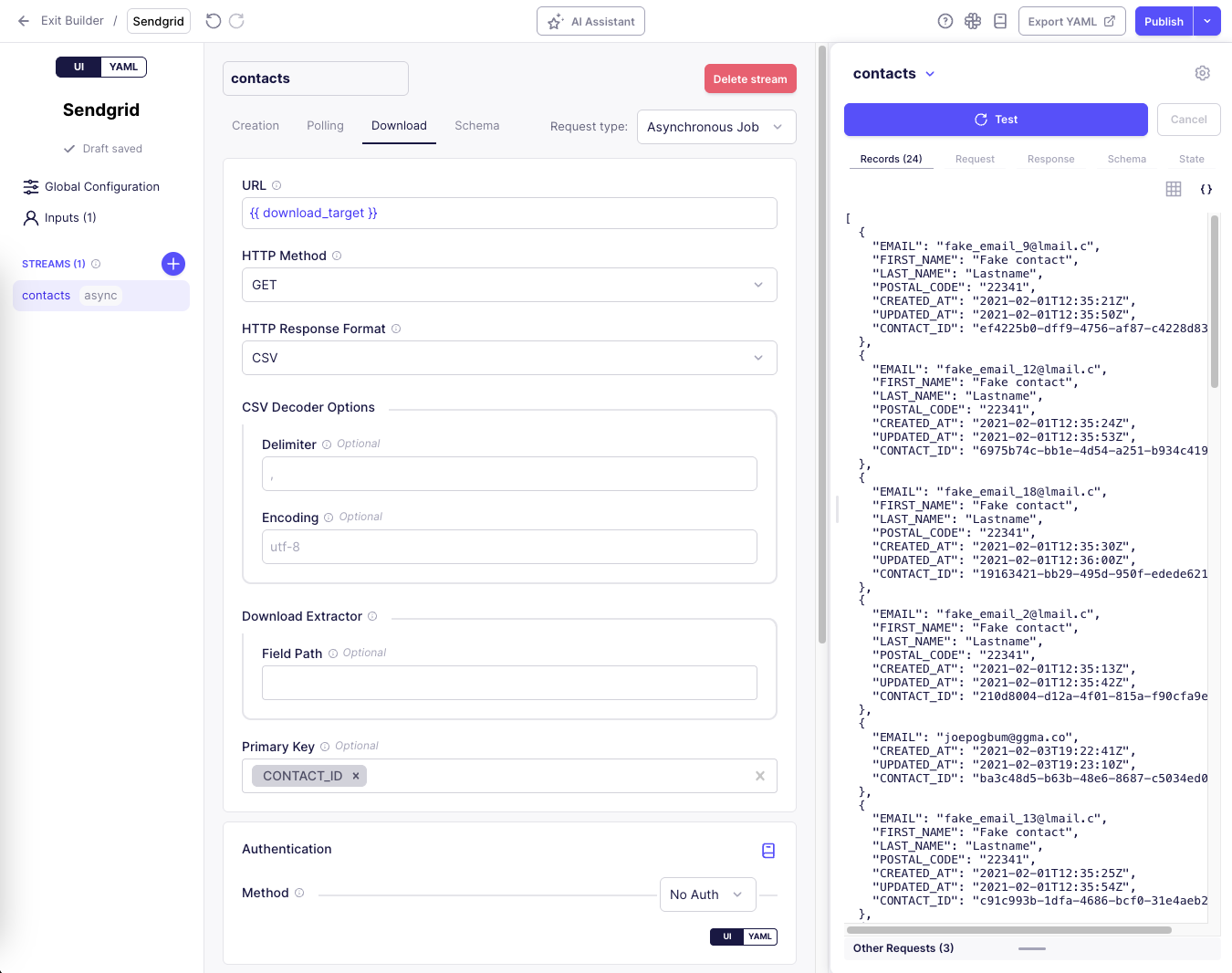The image size is (1232, 973).
Task: Click the Delete stream button
Action: pos(750,78)
